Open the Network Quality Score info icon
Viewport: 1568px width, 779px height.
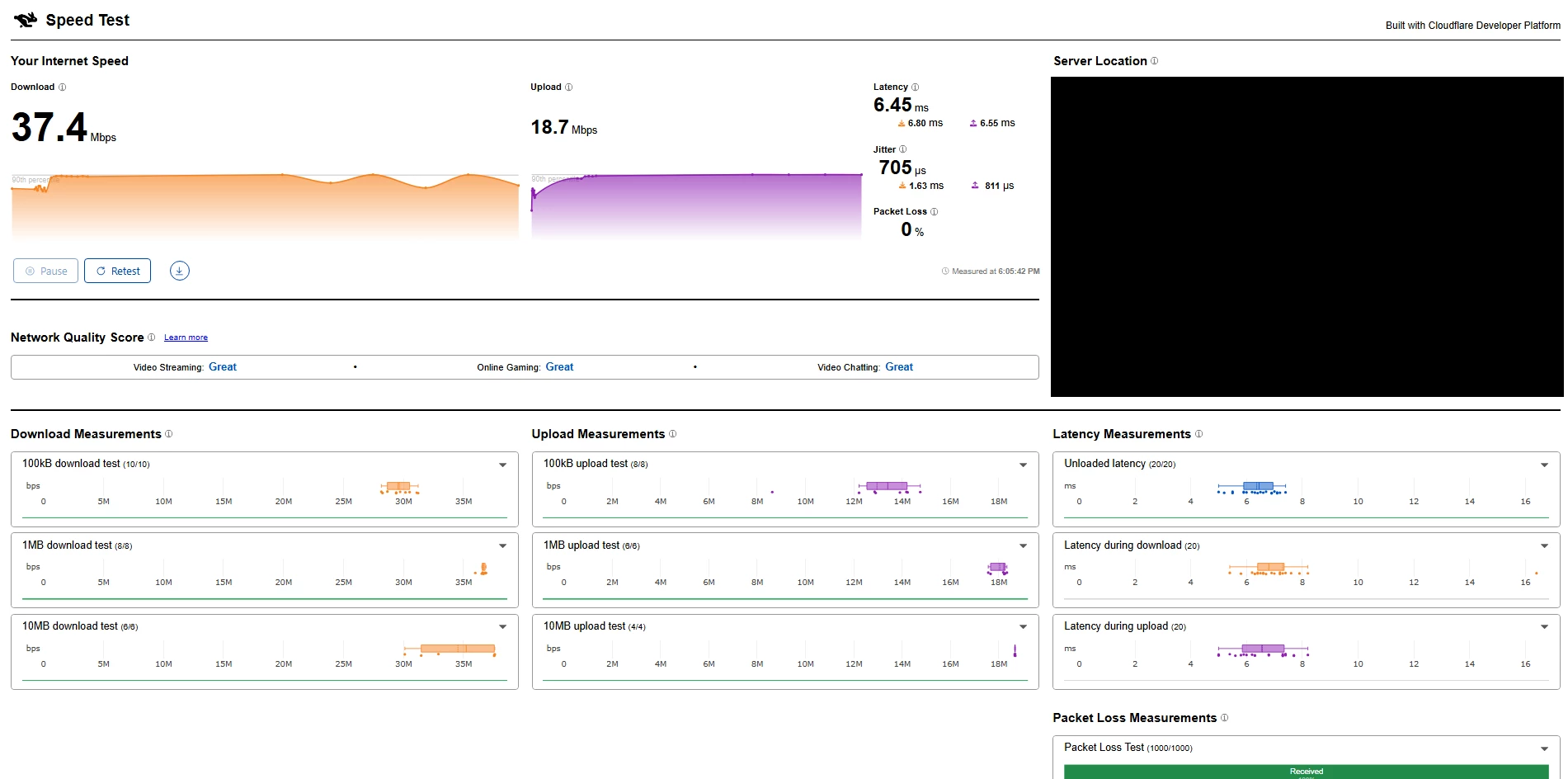(x=151, y=338)
